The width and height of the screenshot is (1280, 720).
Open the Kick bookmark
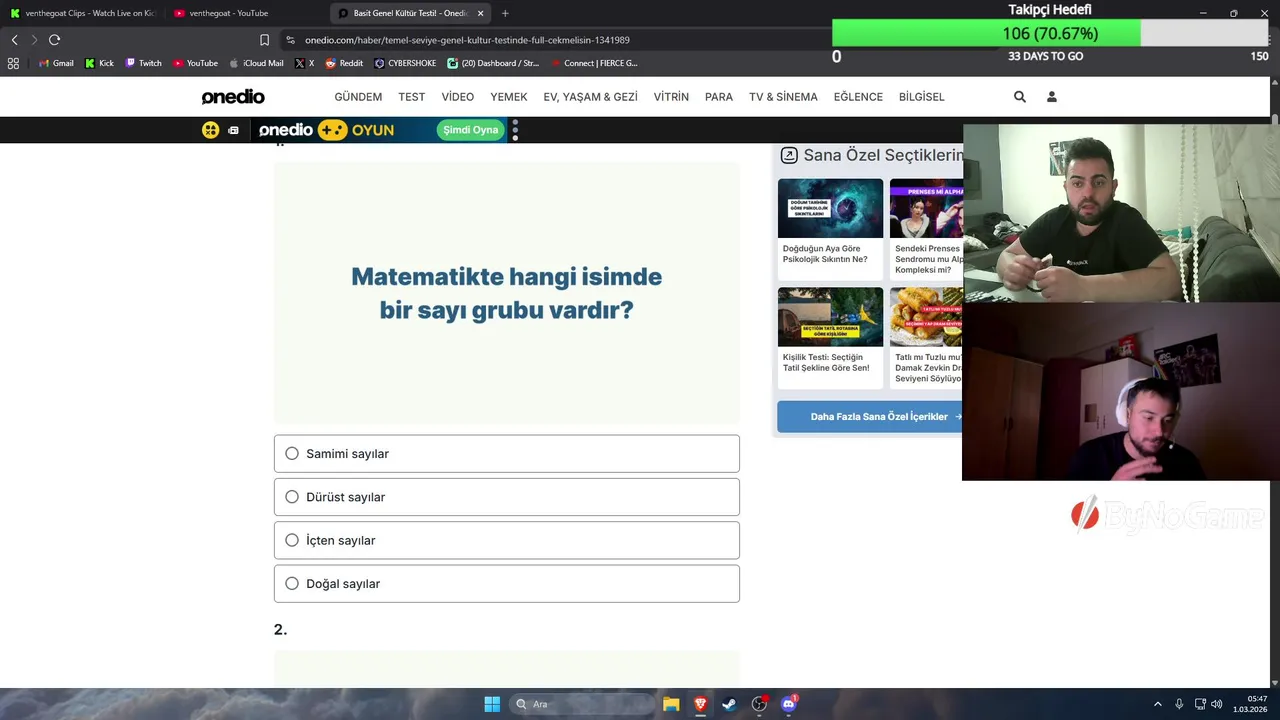coord(99,63)
